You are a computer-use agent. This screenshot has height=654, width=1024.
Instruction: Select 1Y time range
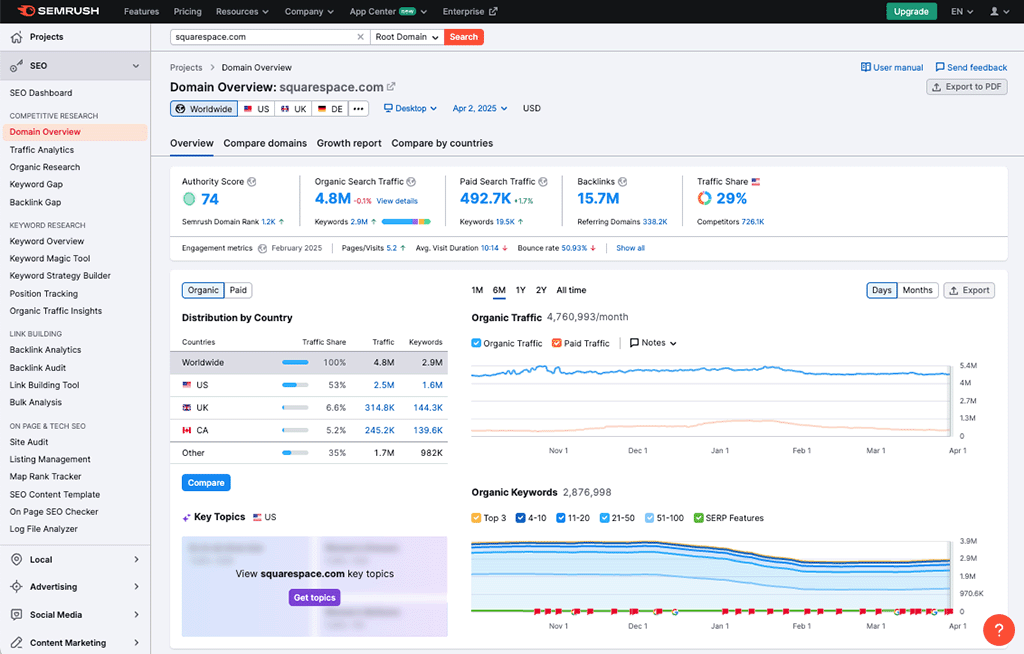[520, 290]
